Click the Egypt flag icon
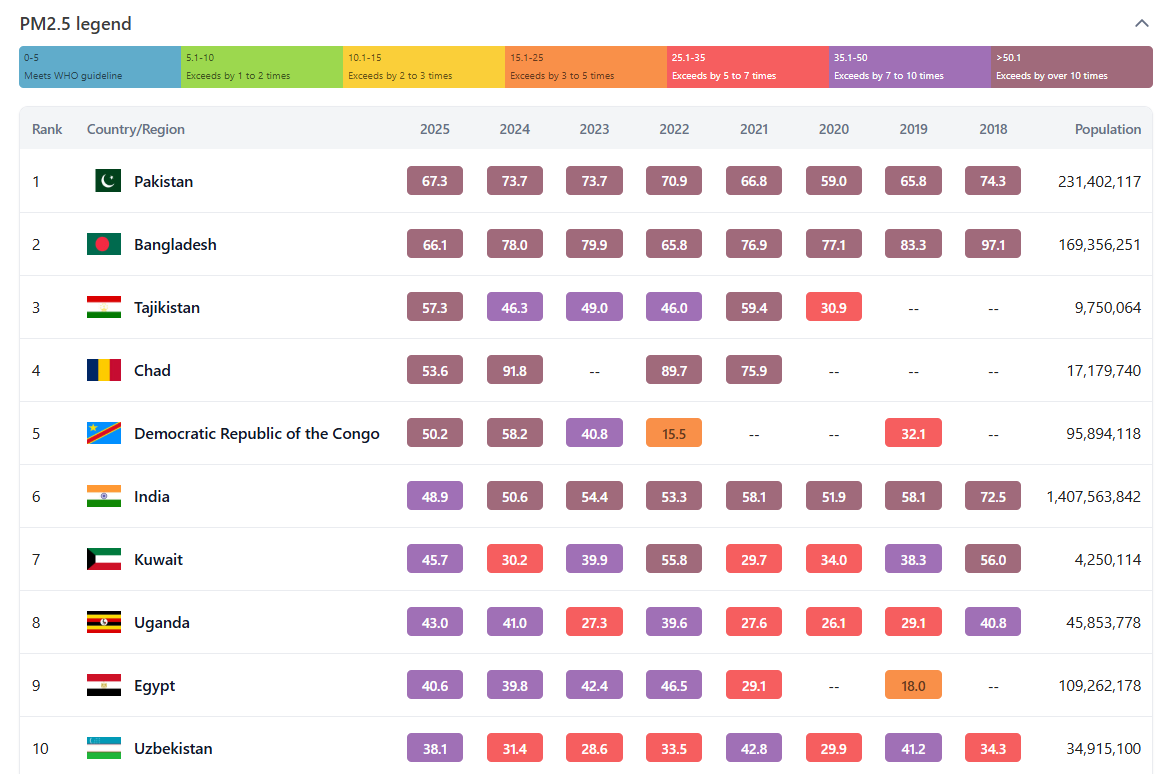Viewport: 1170px width, 774px height. click(104, 685)
